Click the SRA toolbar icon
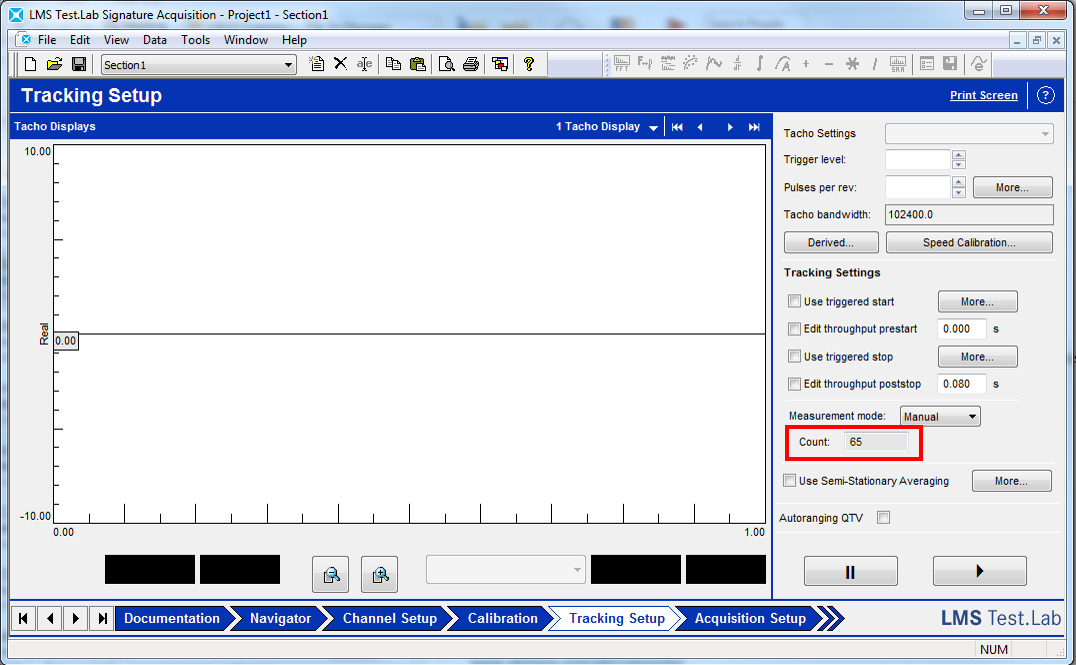This screenshot has height=665, width=1076. coord(898,64)
